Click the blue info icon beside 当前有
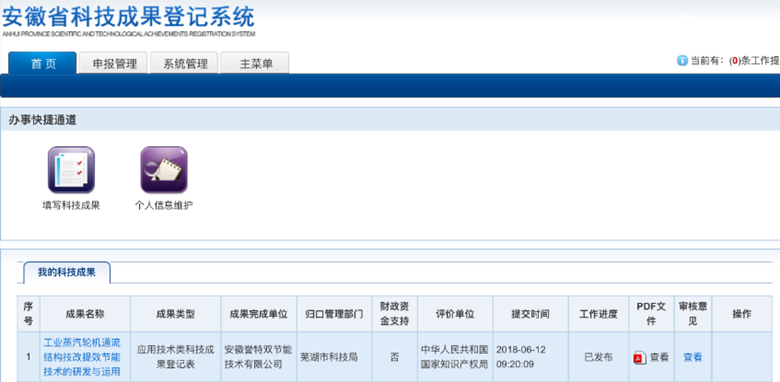Screen dimensions: 780x382 (x=682, y=61)
